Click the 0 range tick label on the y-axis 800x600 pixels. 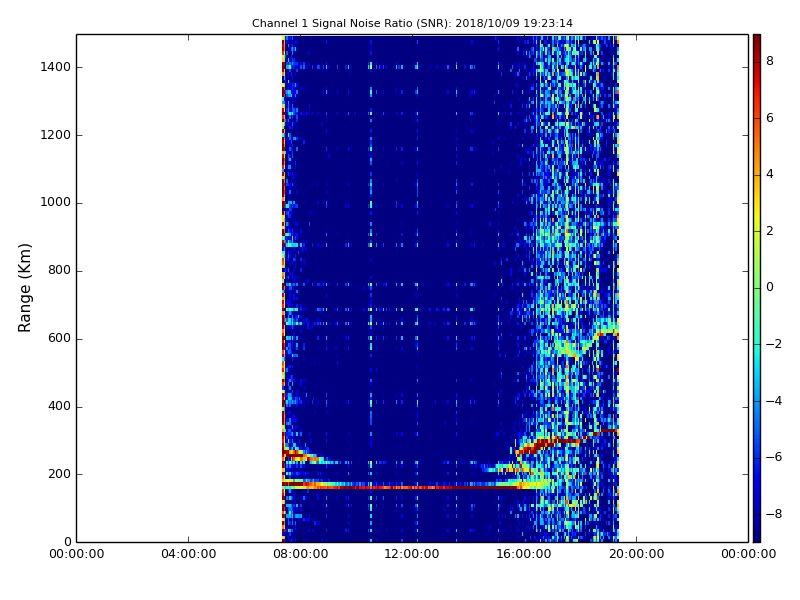[x=67, y=542]
